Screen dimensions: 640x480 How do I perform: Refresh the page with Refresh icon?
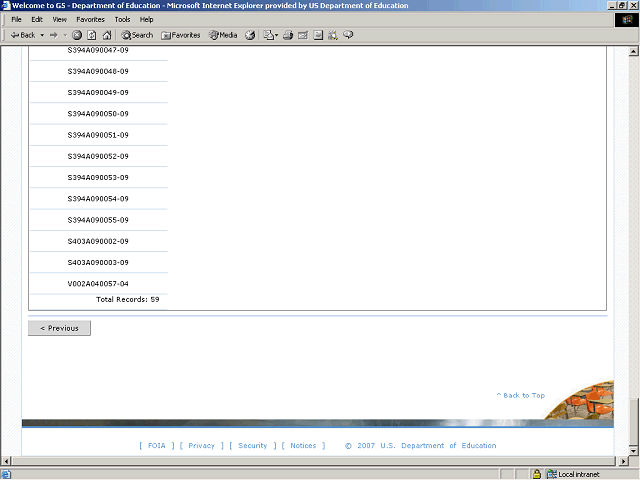pyautogui.click(x=92, y=35)
